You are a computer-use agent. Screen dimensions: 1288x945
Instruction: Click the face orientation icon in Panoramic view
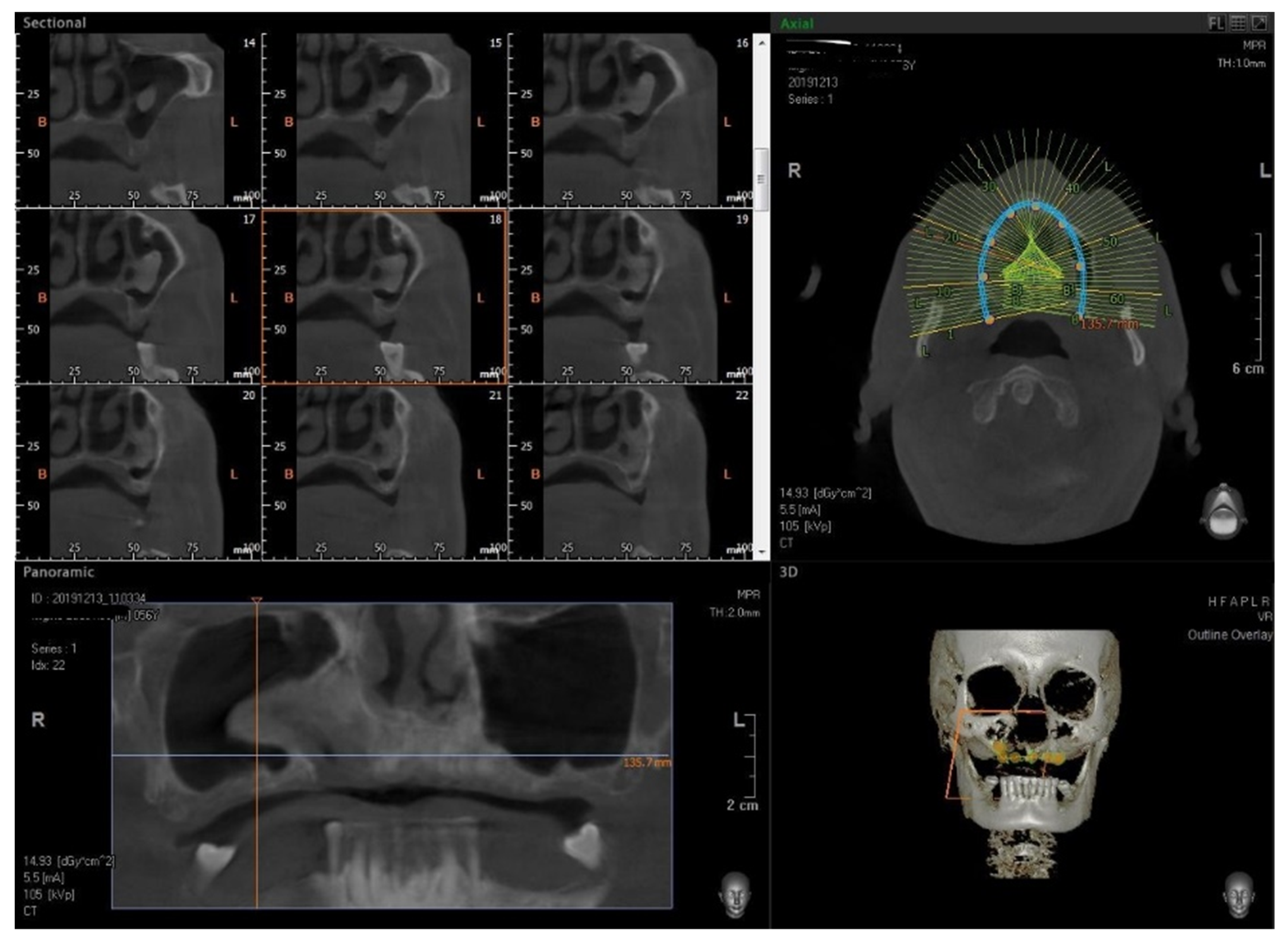(x=736, y=895)
